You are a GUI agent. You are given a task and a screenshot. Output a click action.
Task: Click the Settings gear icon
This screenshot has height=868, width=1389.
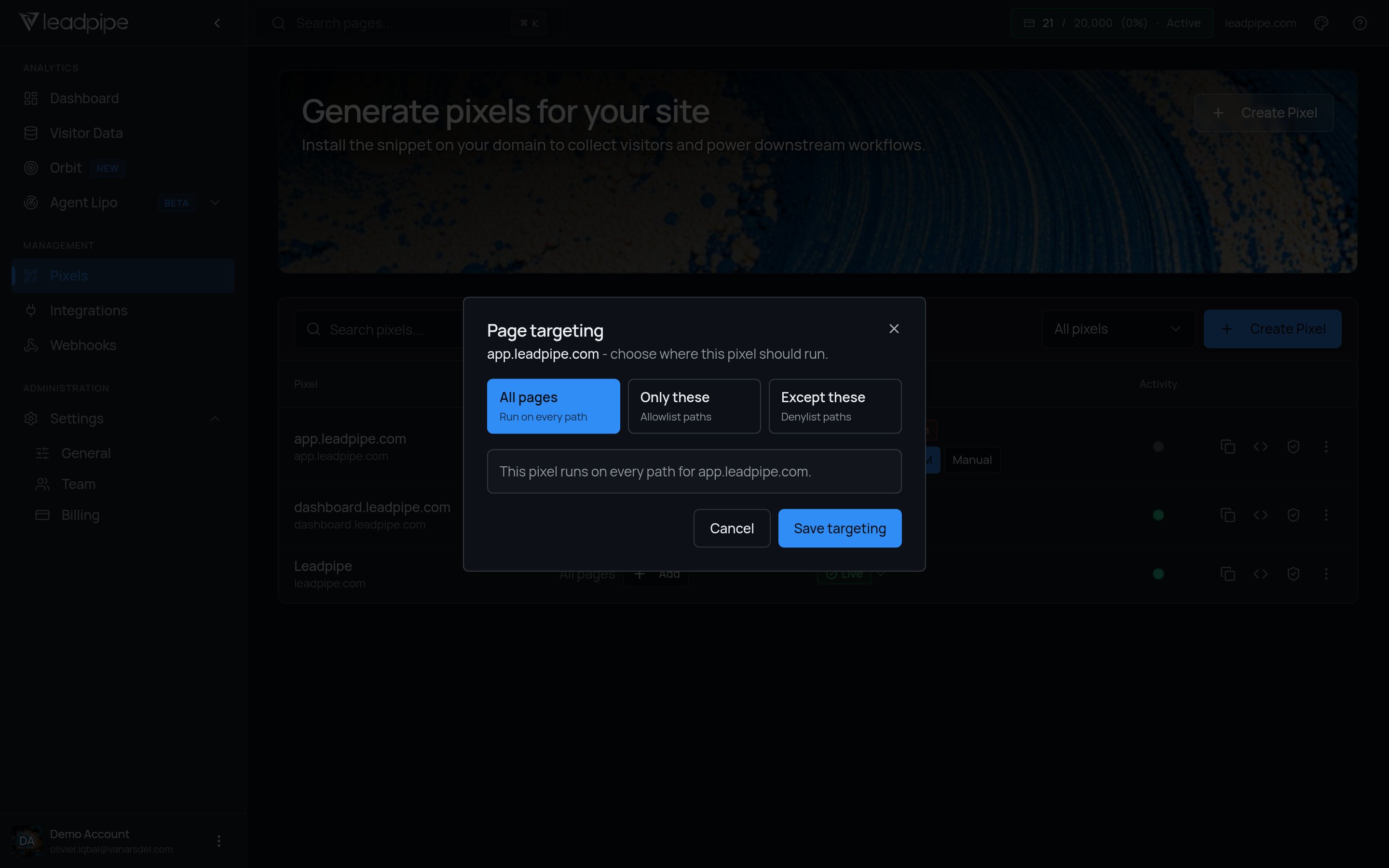(x=31, y=419)
